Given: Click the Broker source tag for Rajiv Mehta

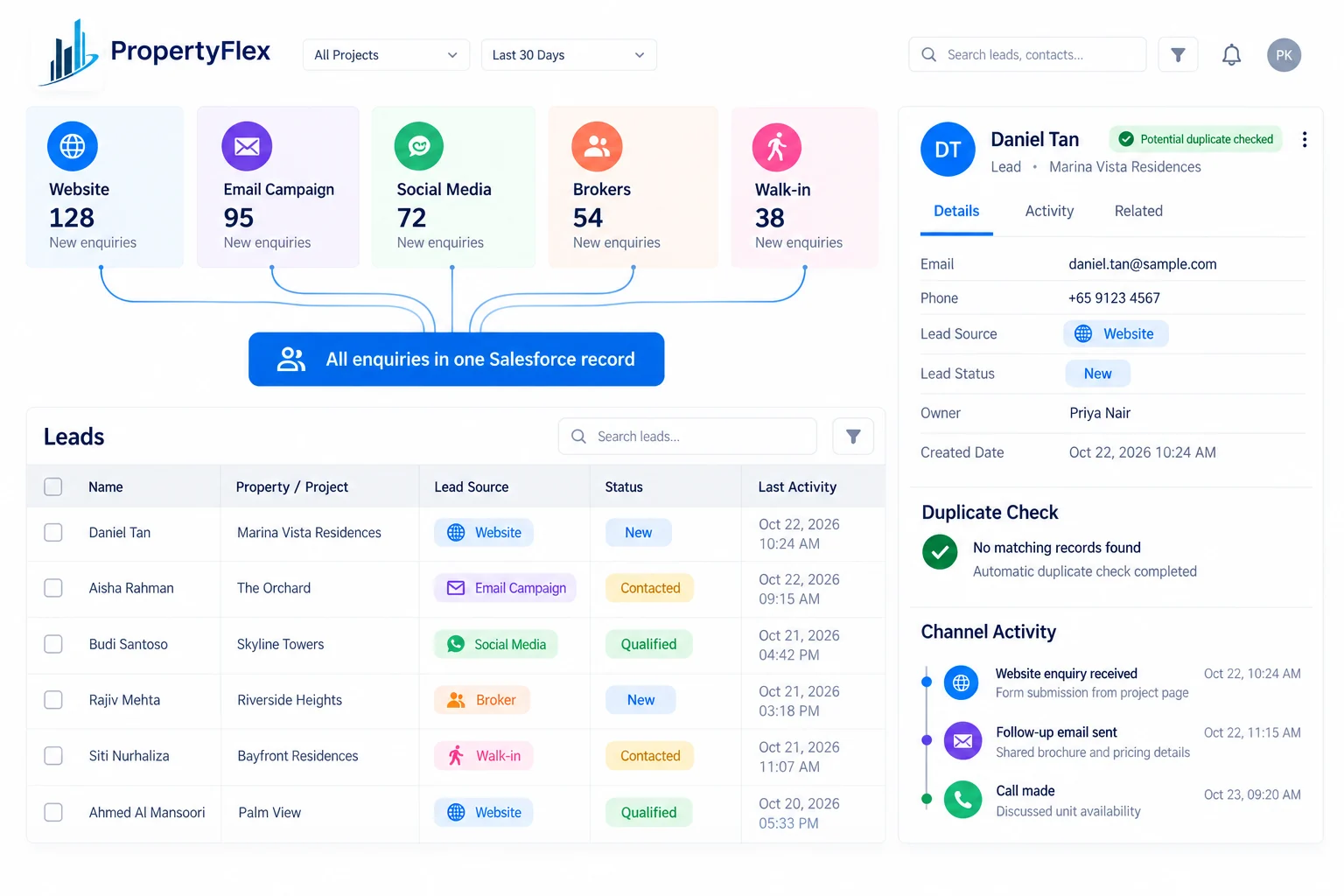Looking at the screenshot, I should click(x=482, y=700).
